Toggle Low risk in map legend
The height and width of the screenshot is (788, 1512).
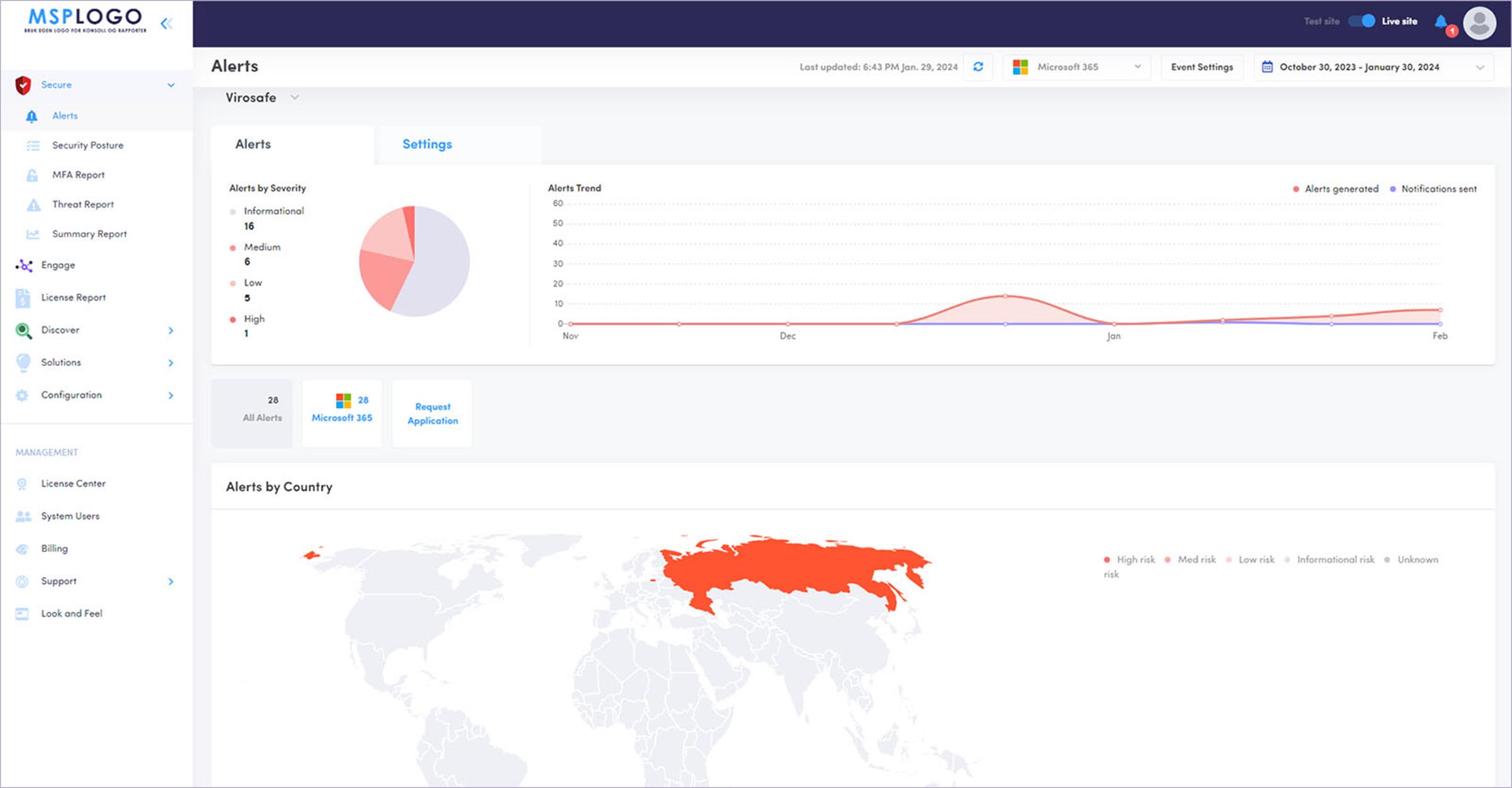click(1251, 559)
